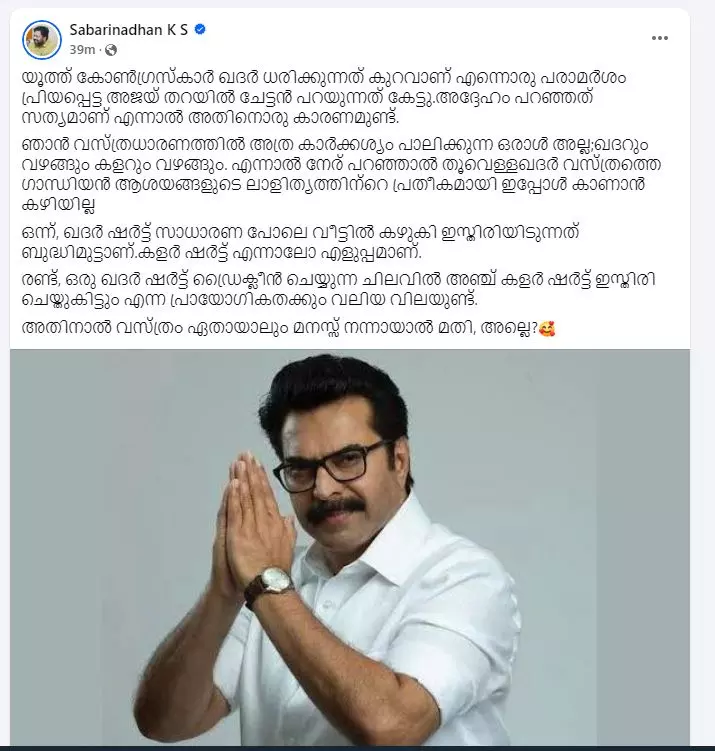715x751 pixels.
Task: Click the globe public audience icon
Action: [111, 50]
